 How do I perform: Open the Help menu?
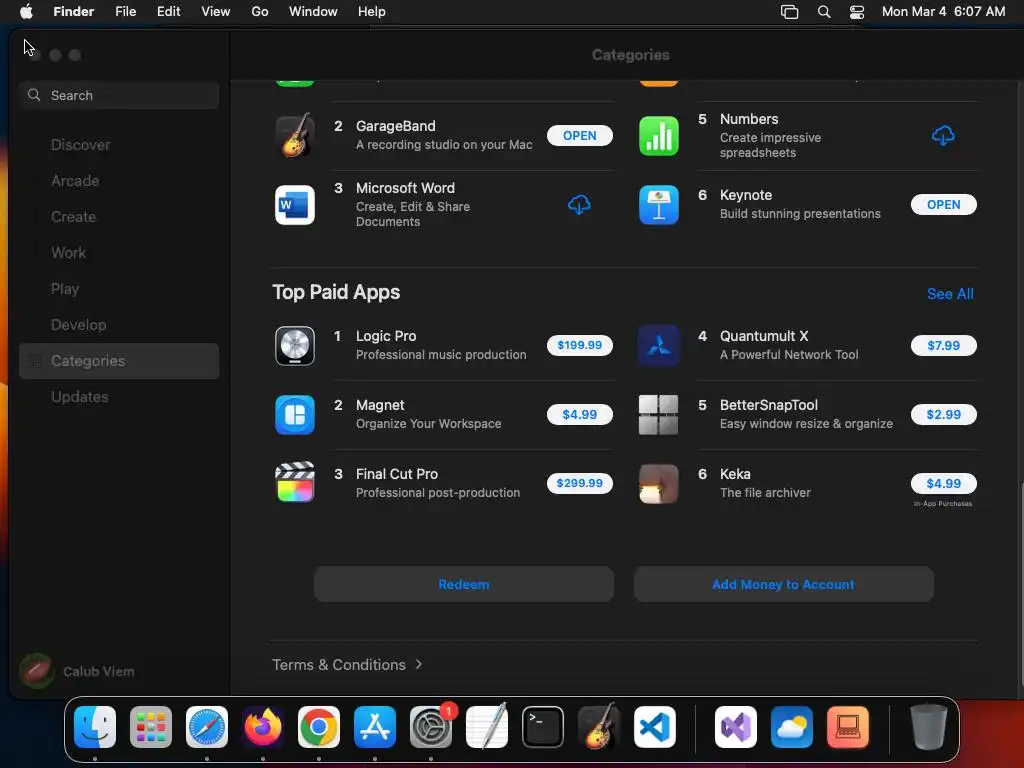click(372, 12)
